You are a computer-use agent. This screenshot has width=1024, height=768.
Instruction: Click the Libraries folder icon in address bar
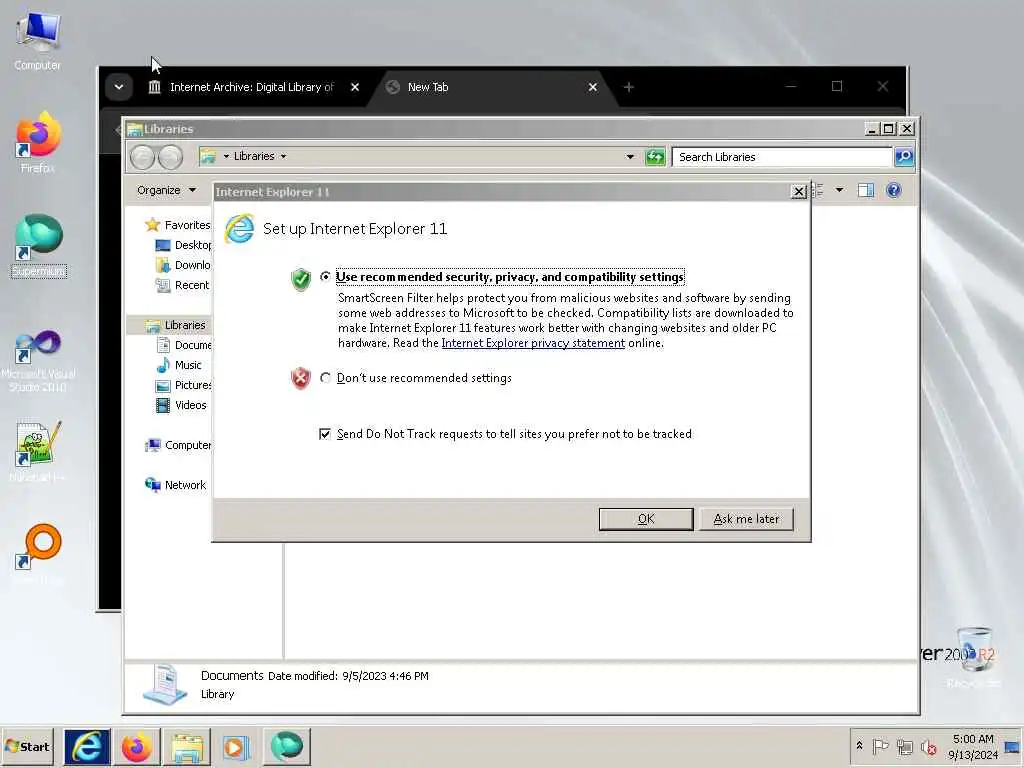pos(208,157)
